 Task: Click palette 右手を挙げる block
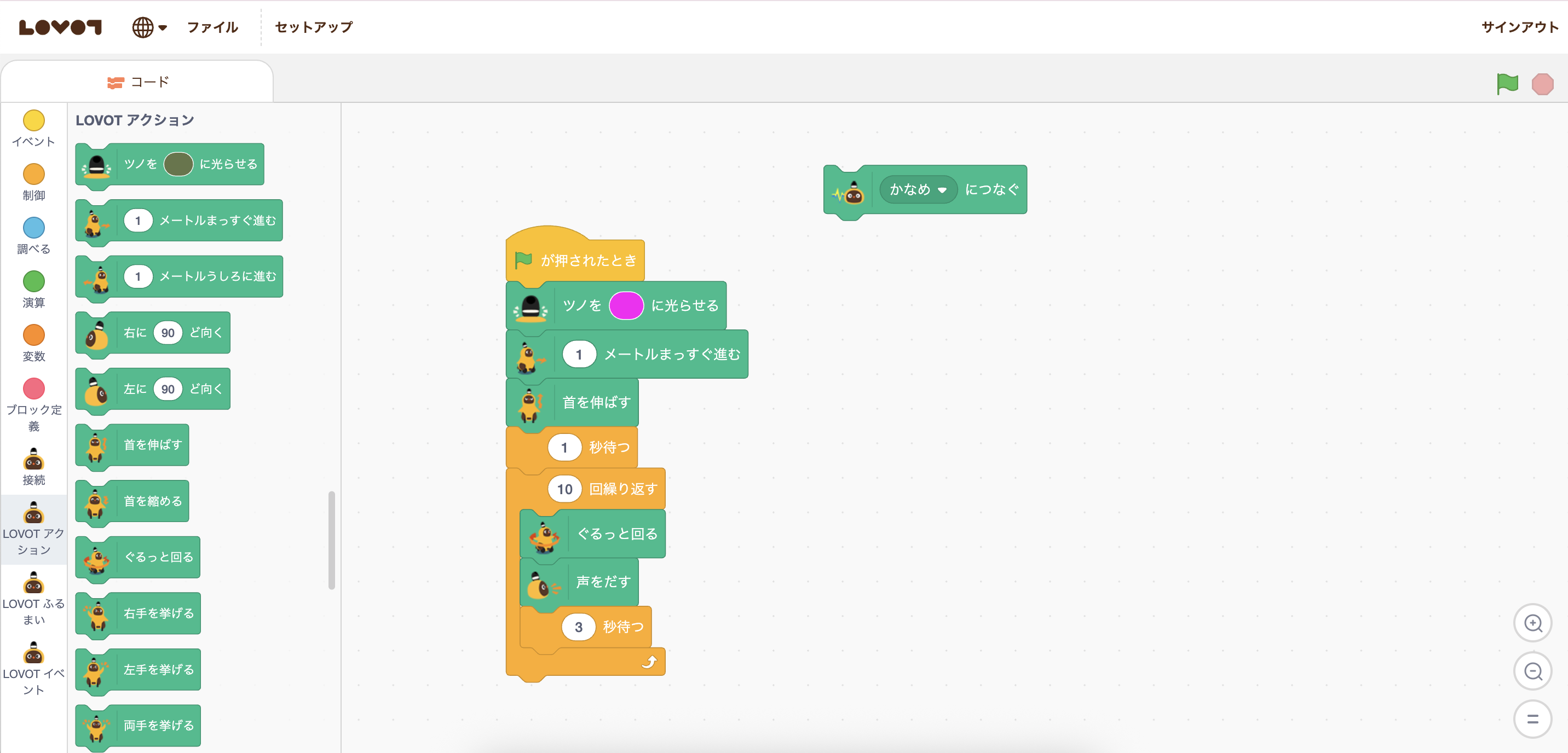[138, 613]
